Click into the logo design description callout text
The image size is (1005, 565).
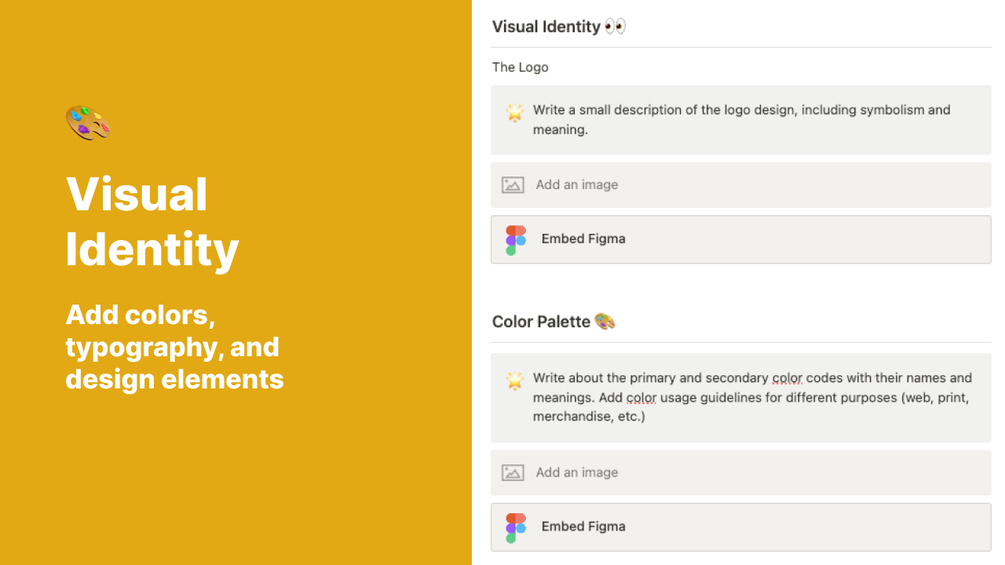[740, 120]
